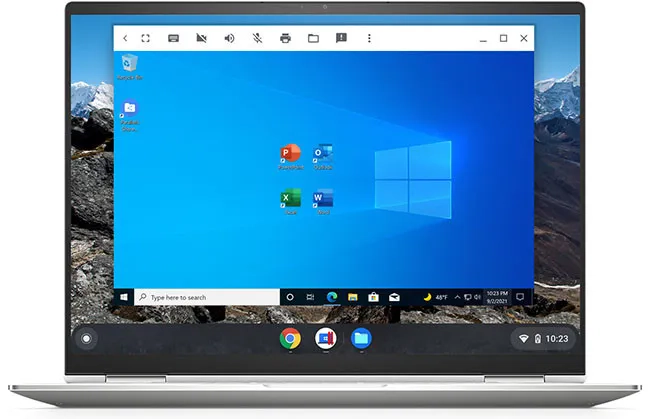Viewport: 650px width, 419px height.
Task: Click the 'Type here to search' box
Action: (207, 297)
